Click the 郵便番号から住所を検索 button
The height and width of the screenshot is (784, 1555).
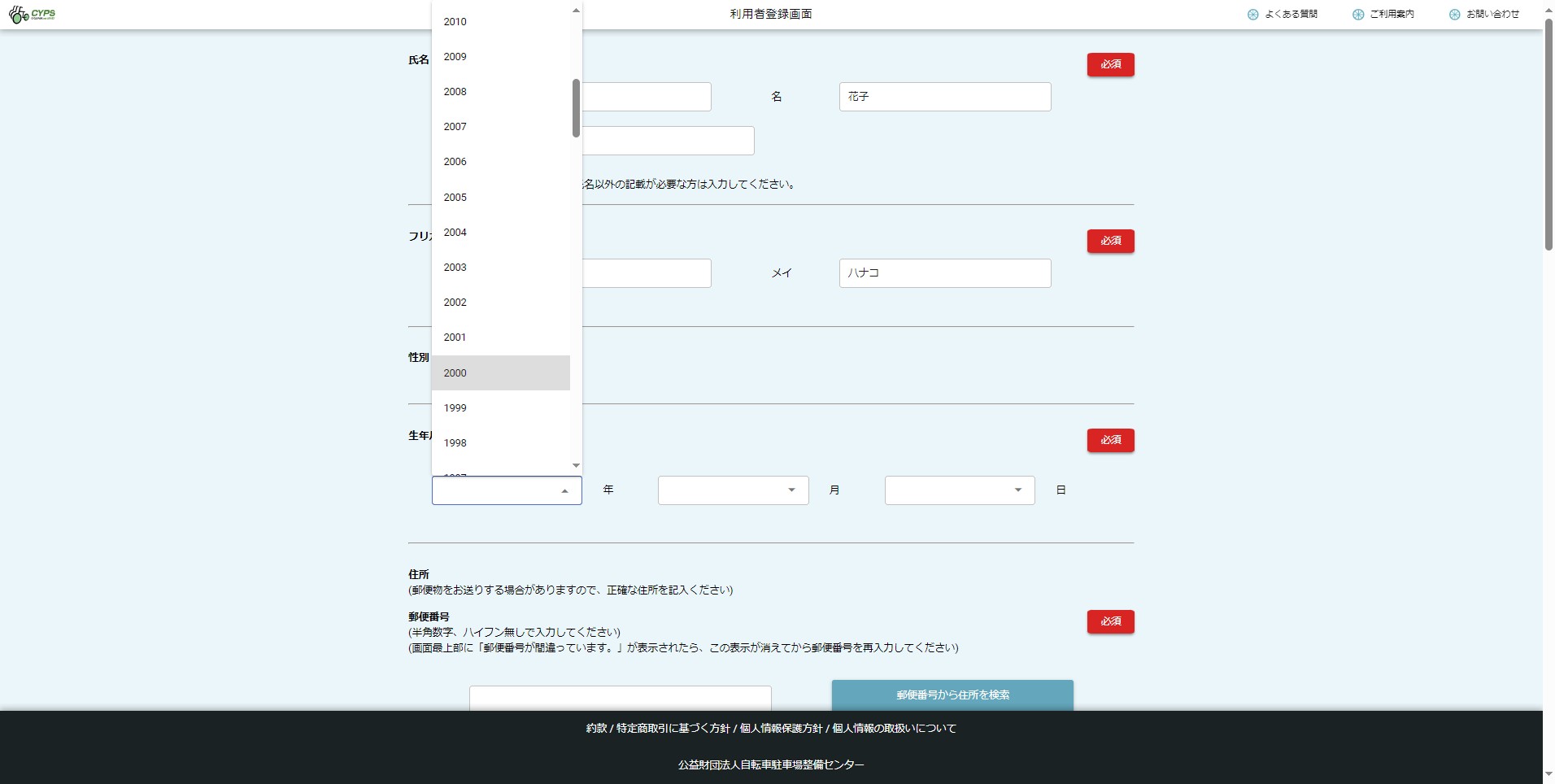(952, 695)
